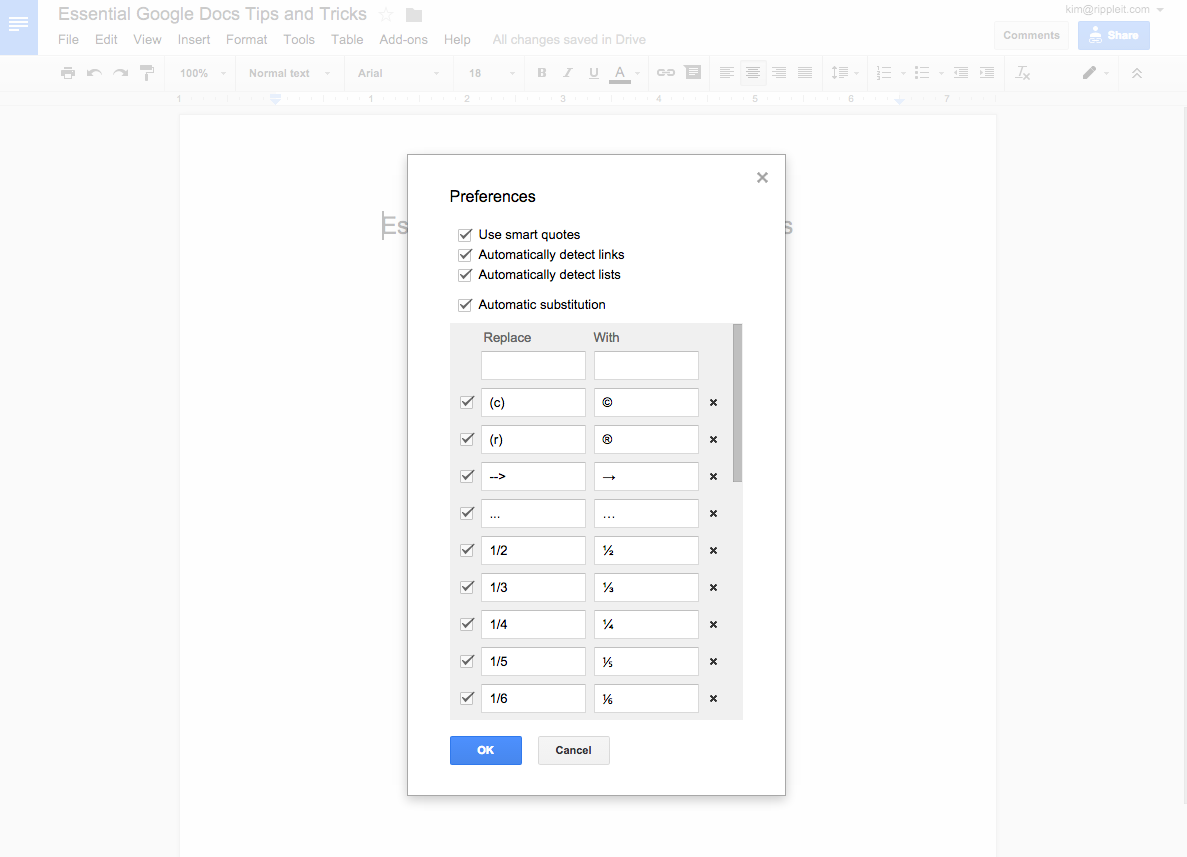
Task: Click the blue Share button
Action: (x=1114, y=36)
